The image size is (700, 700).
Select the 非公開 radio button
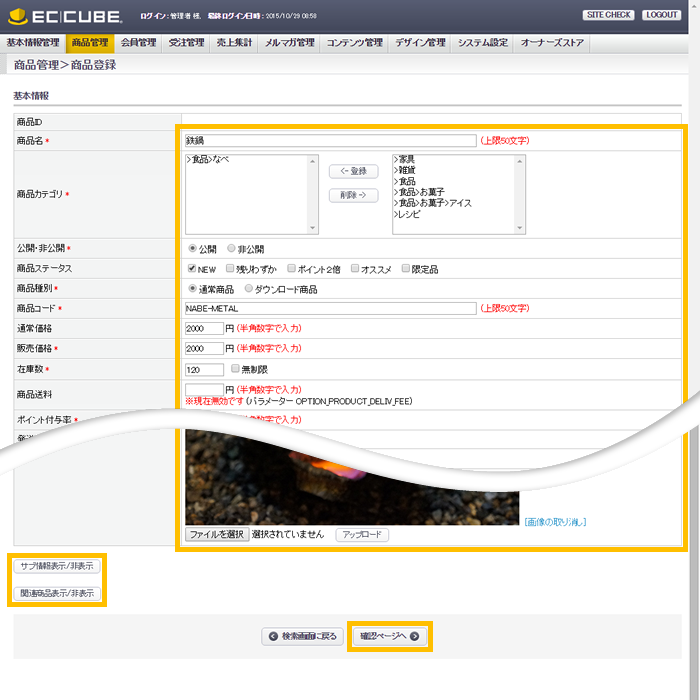coord(232,249)
